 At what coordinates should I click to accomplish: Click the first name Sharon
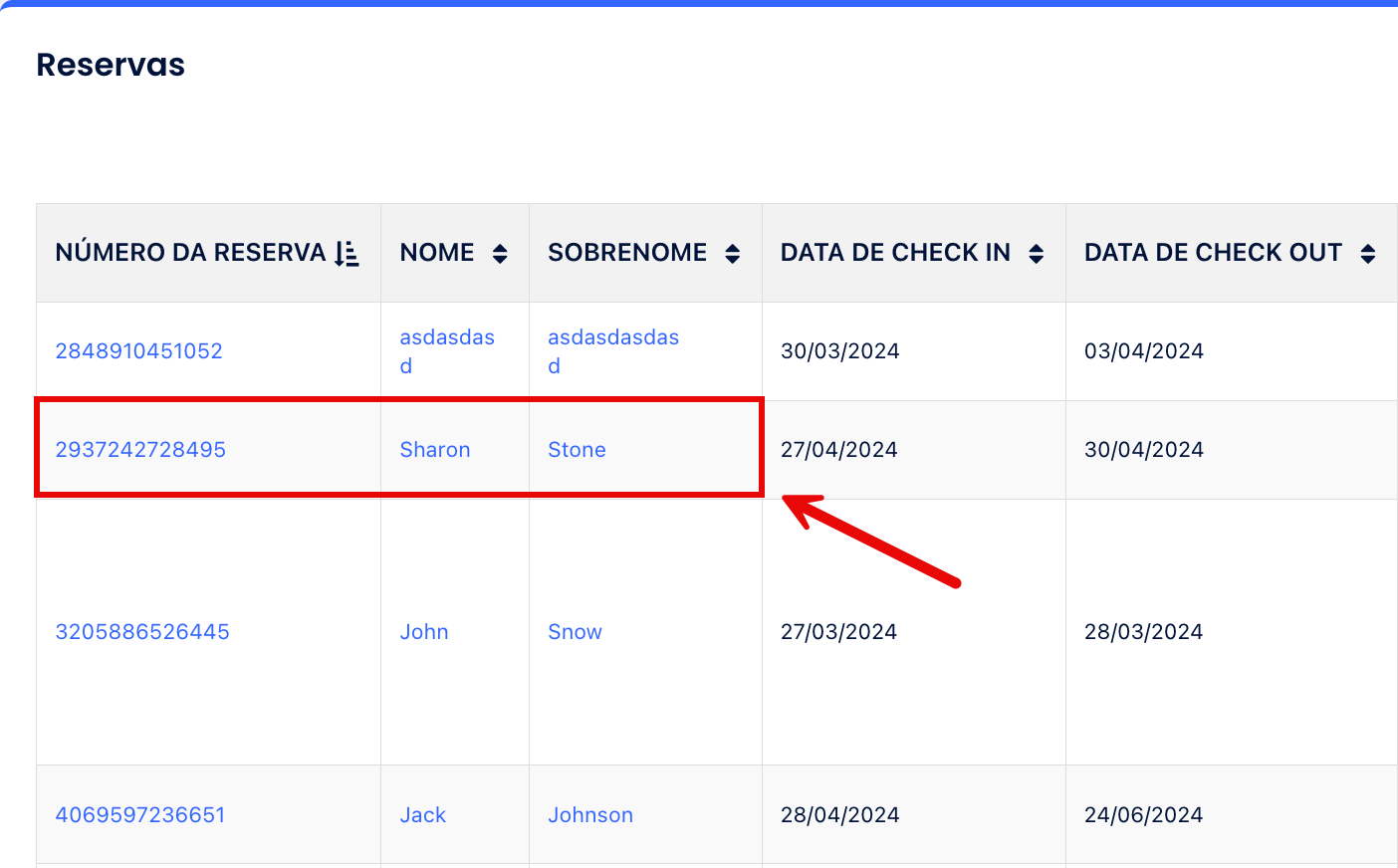point(435,450)
